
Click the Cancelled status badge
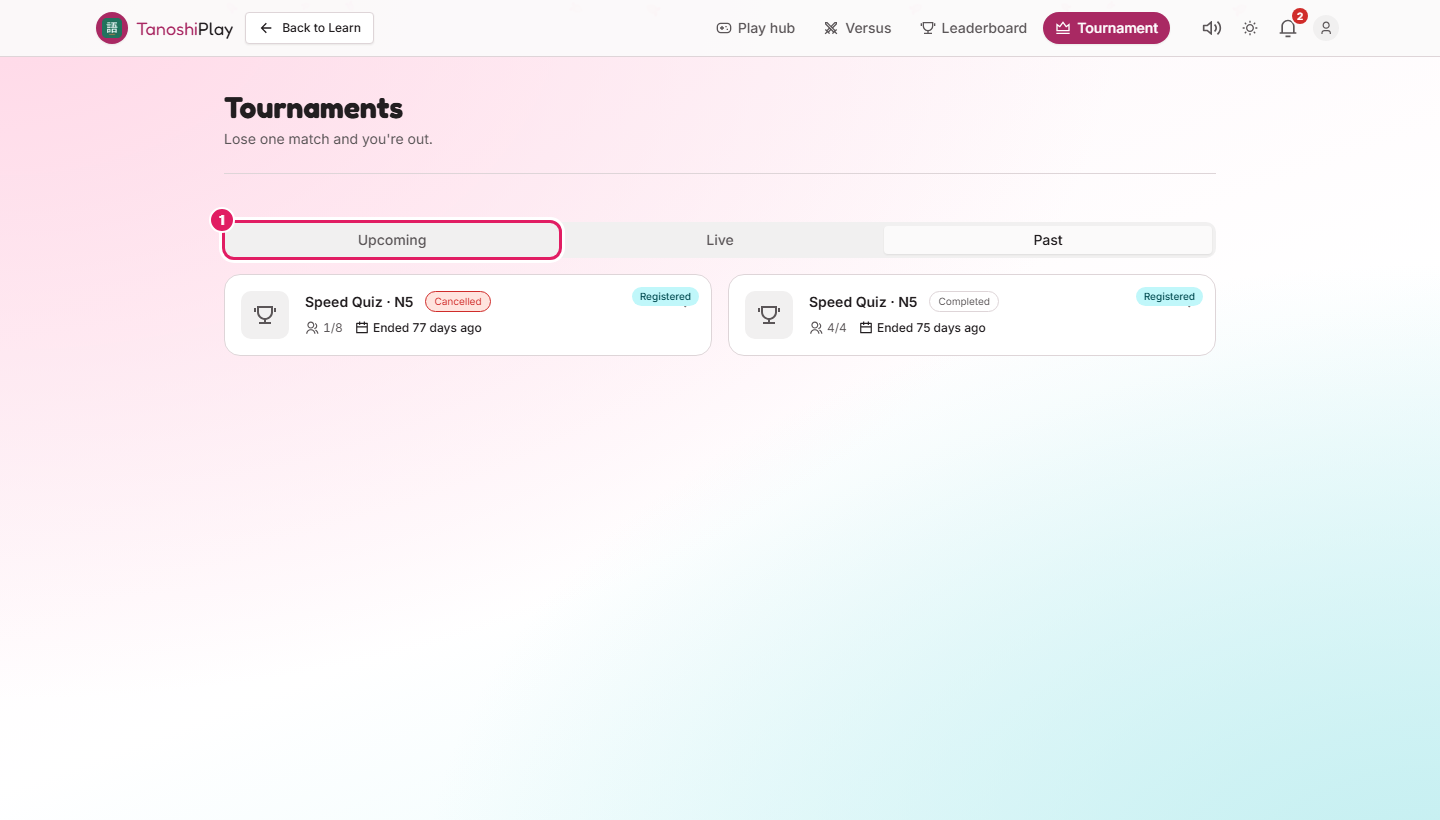click(458, 302)
